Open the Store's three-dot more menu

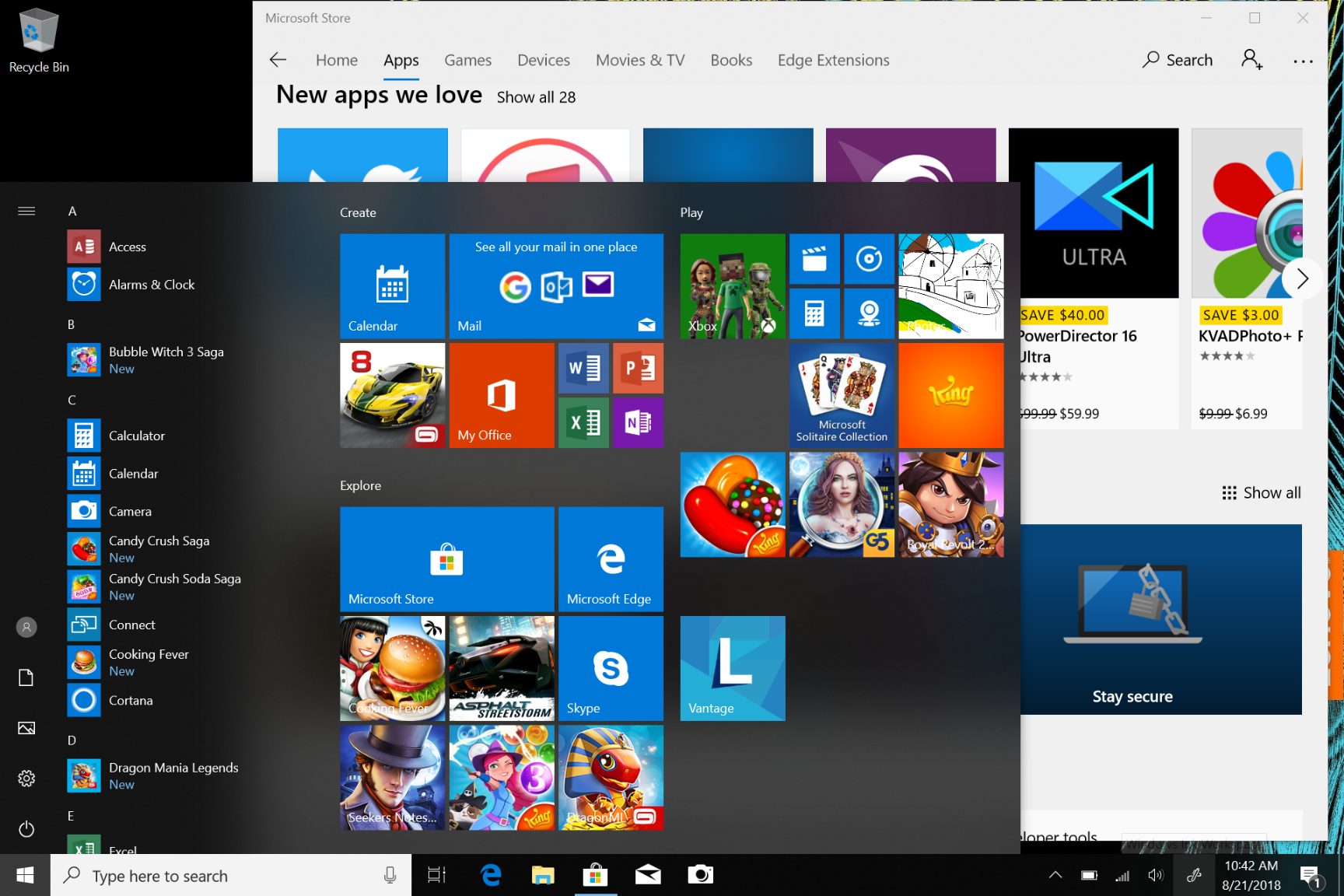click(1303, 61)
